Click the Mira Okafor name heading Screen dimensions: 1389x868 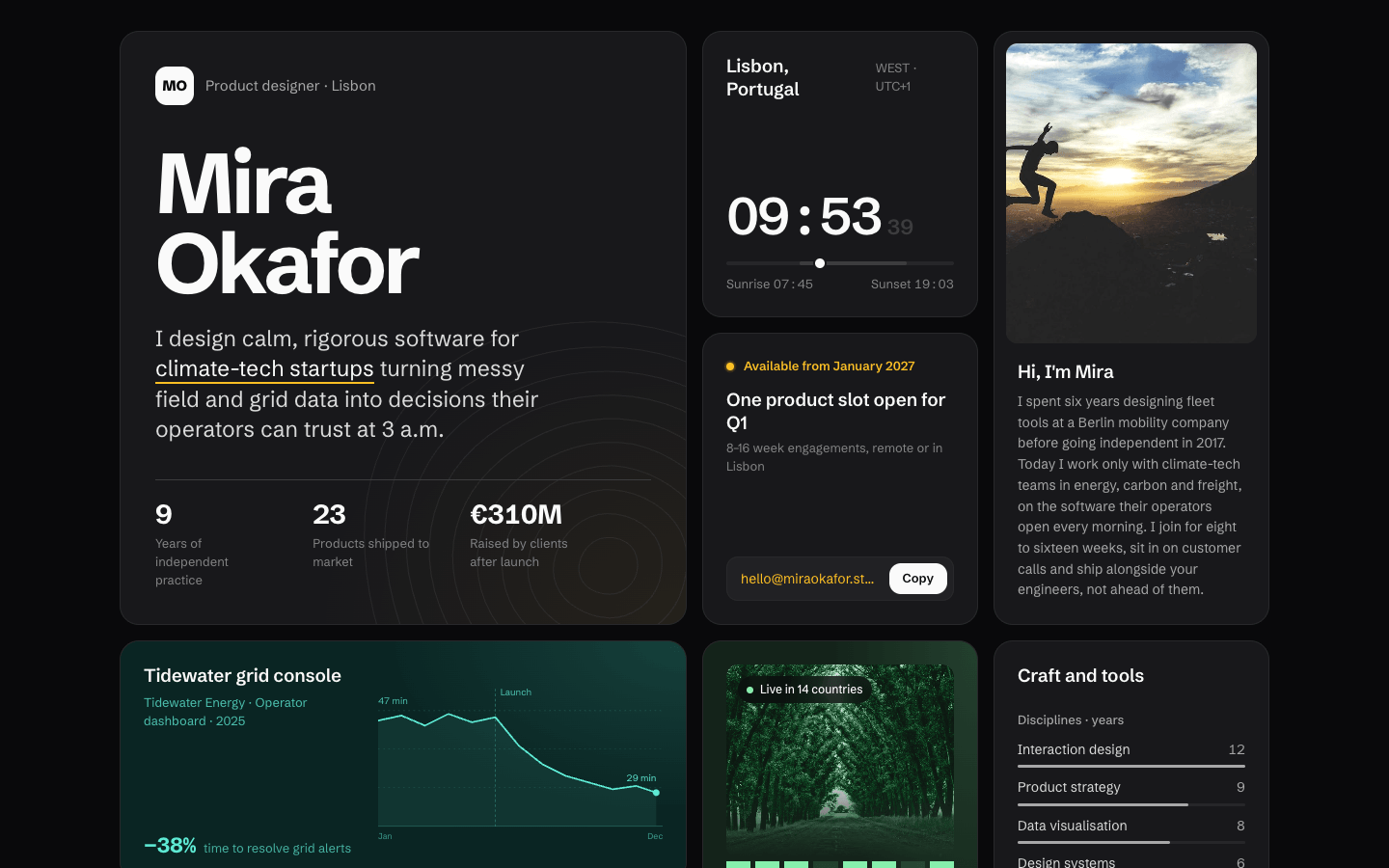tap(287, 224)
